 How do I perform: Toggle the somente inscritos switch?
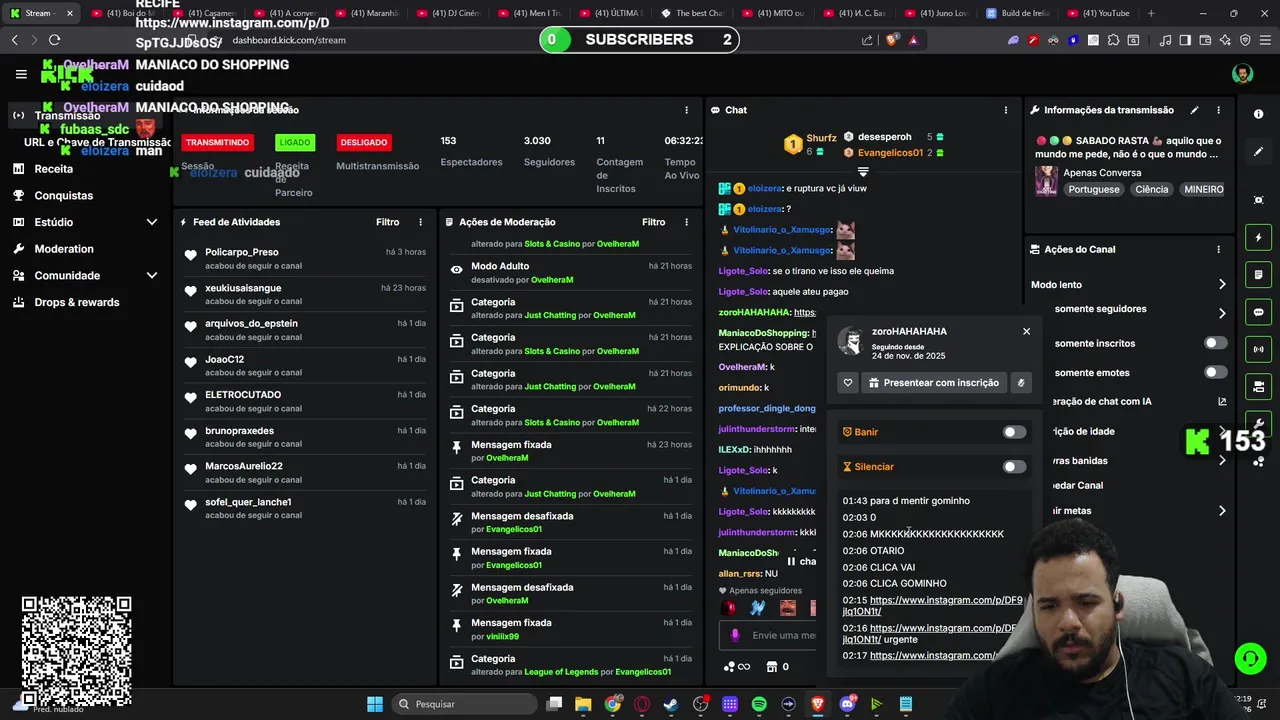[1215, 343]
